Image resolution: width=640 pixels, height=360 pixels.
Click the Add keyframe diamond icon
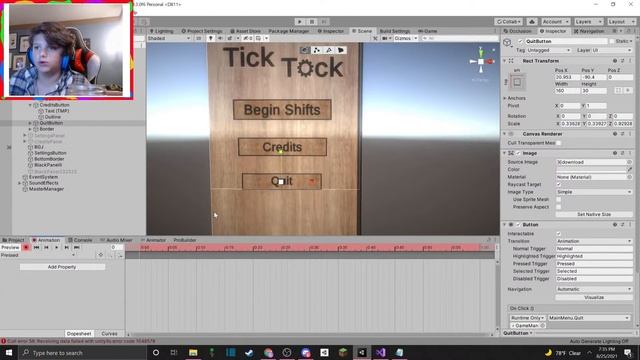point(100,255)
